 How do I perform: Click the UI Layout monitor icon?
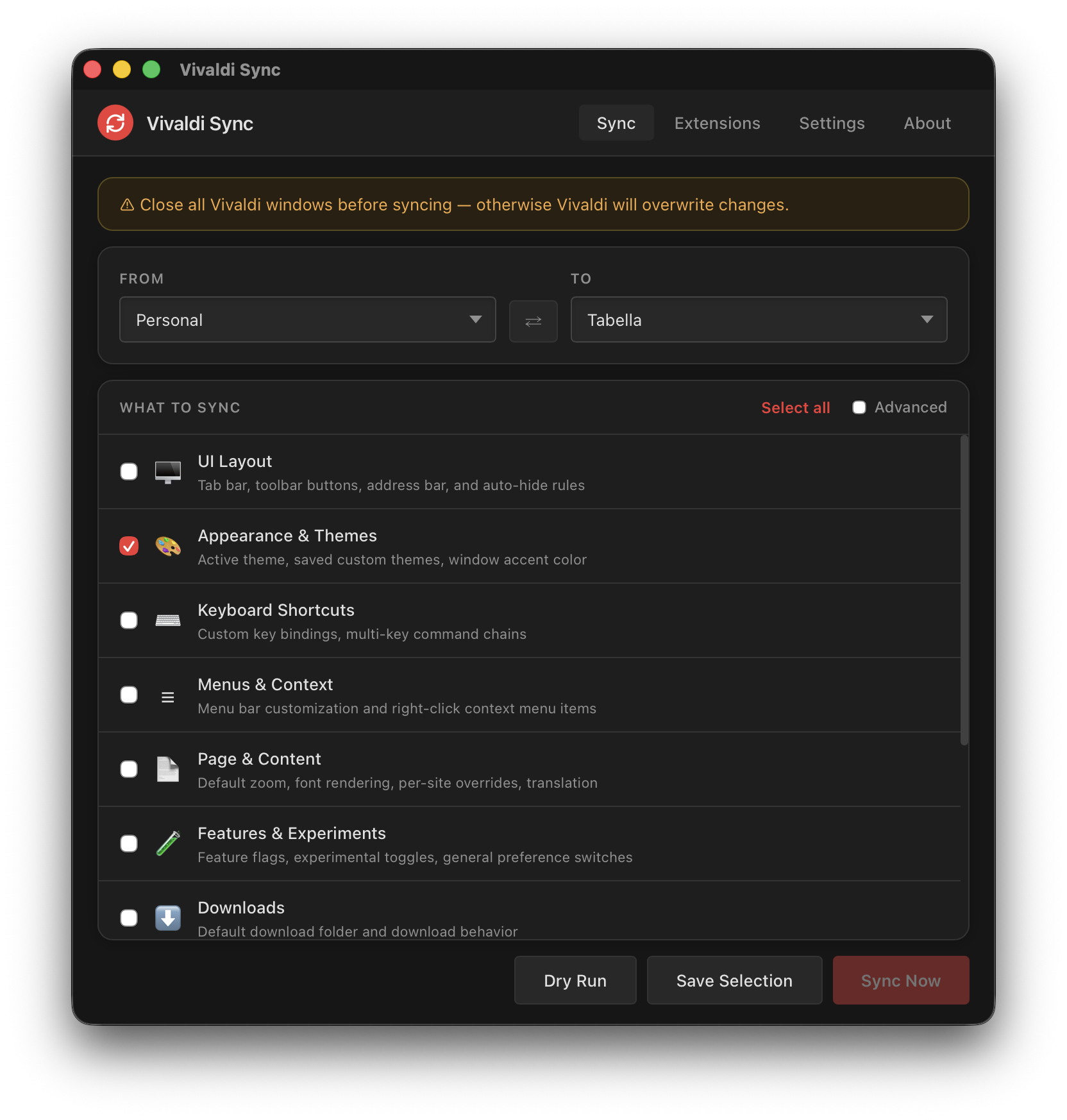pyautogui.click(x=168, y=472)
